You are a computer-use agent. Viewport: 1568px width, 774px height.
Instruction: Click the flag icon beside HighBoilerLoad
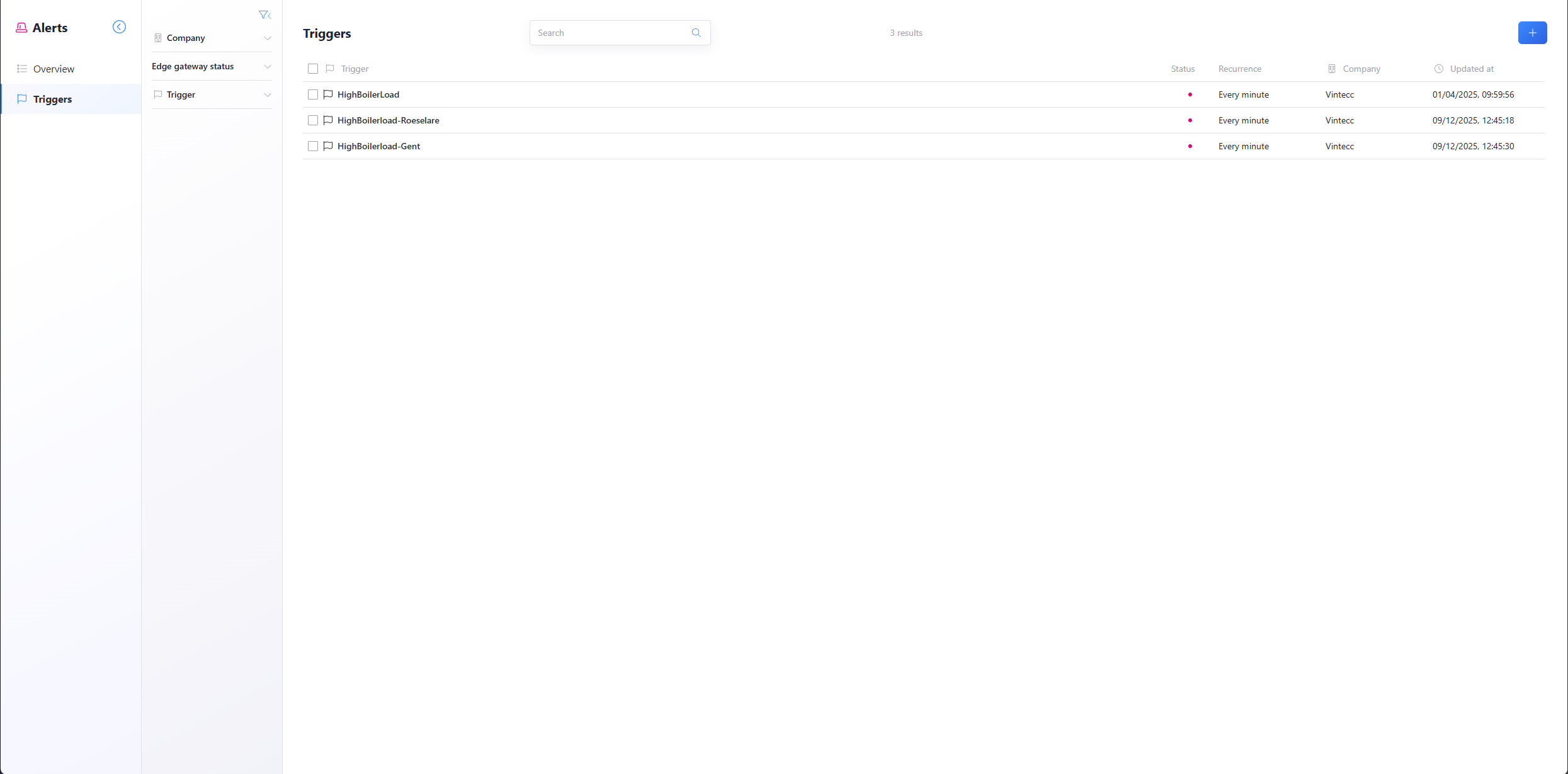pyautogui.click(x=328, y=94)
